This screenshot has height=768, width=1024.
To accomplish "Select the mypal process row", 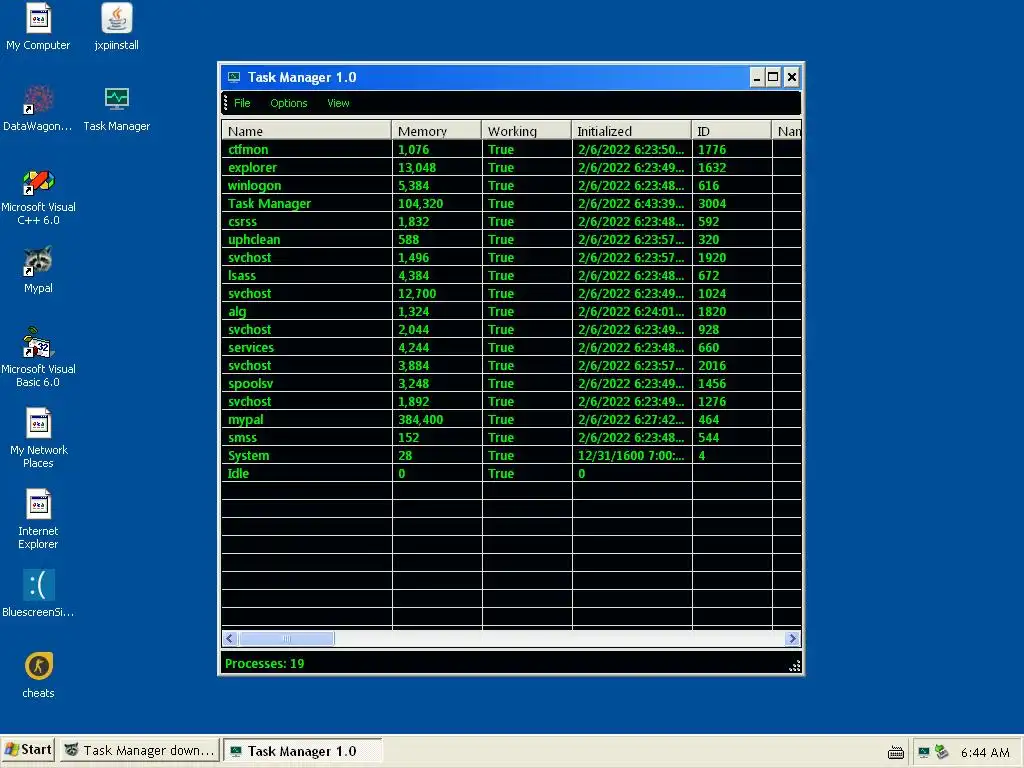I will pos(511,420).
